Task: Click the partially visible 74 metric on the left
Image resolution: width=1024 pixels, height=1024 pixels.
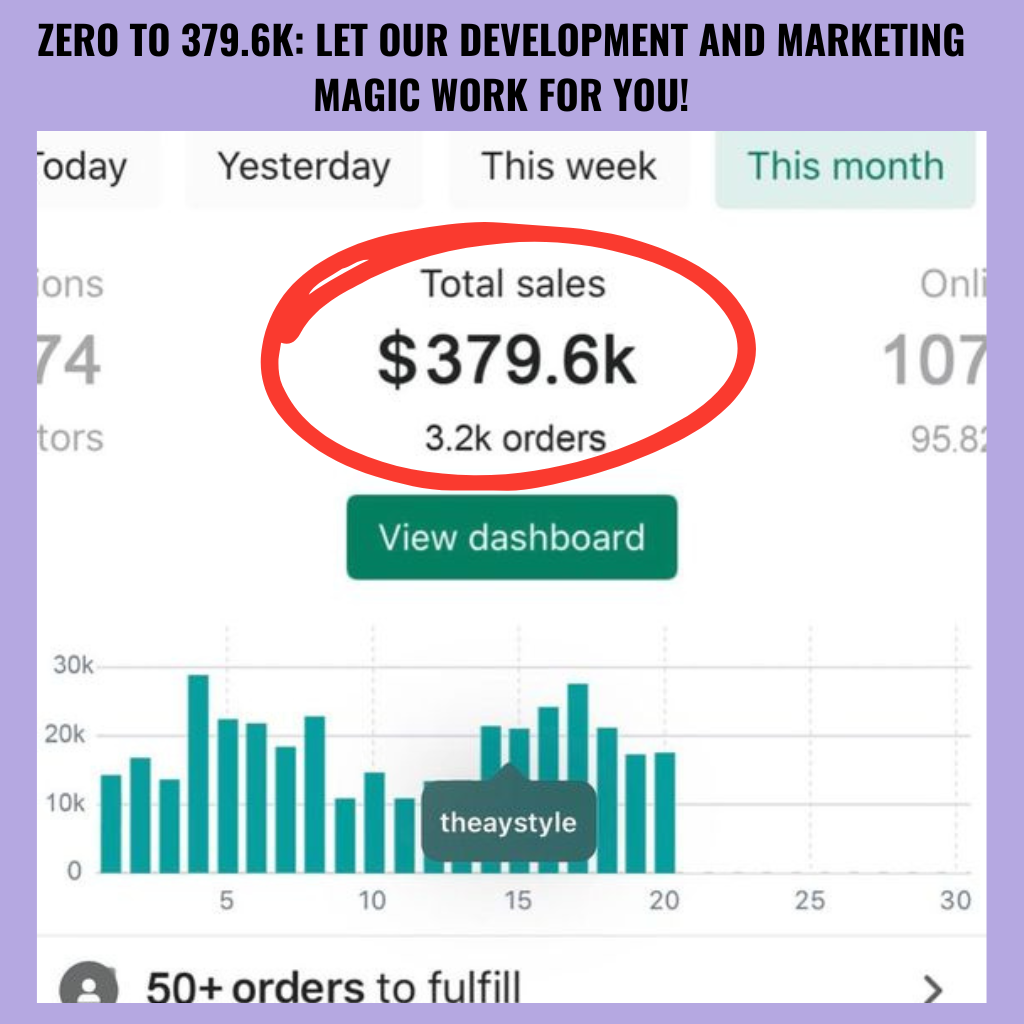Action: tap(70, 362)
